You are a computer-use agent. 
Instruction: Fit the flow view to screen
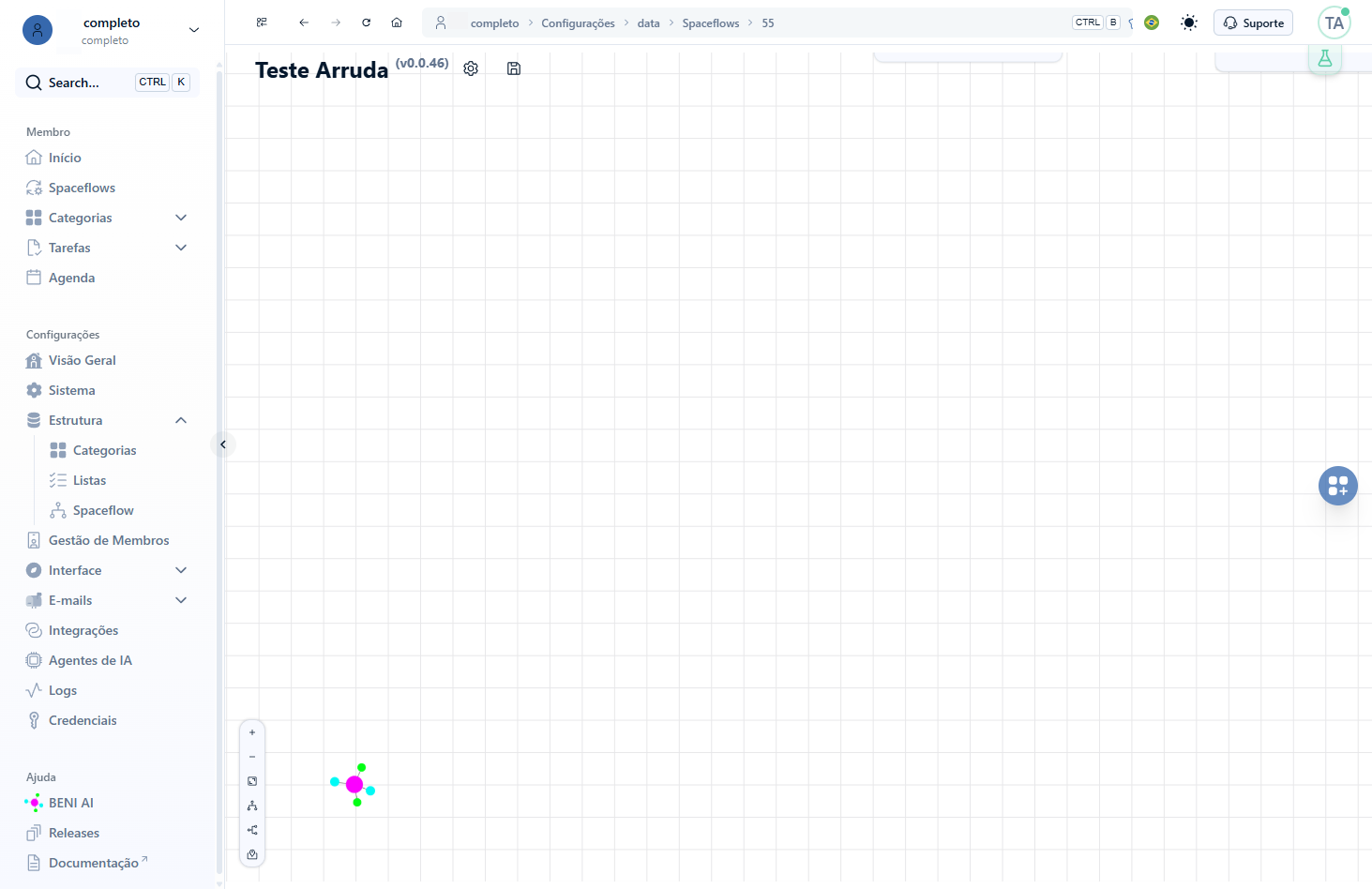click(252, 781)
